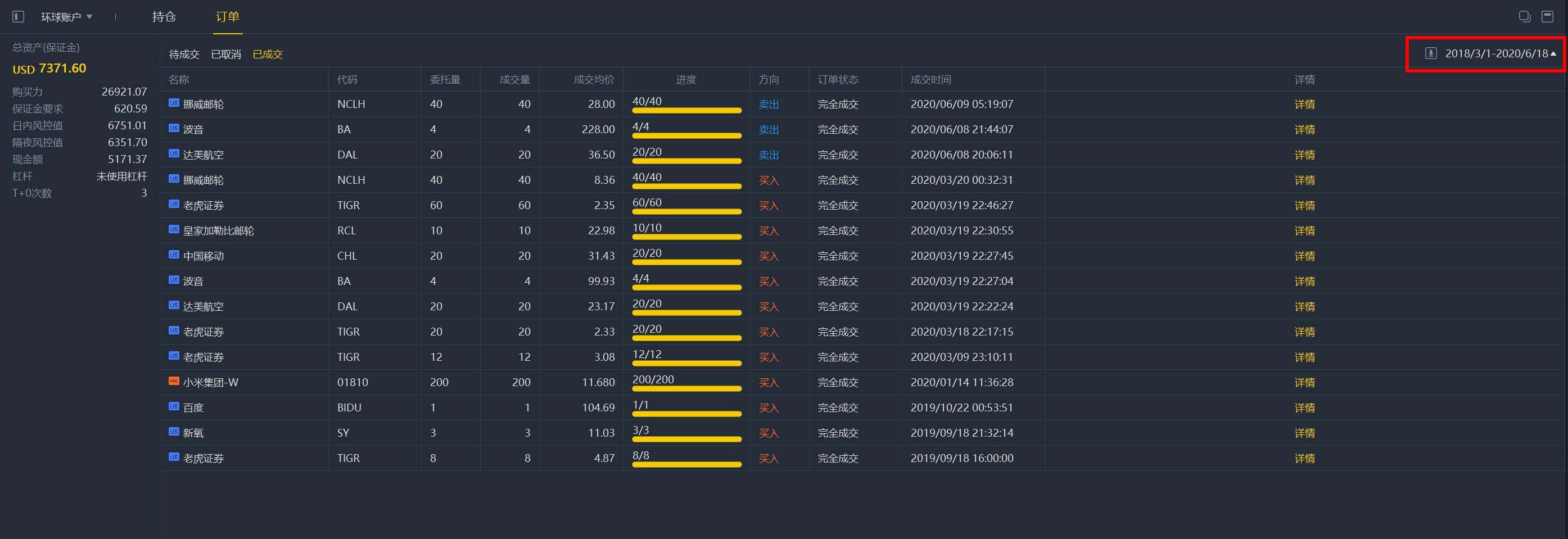Select the 已取消 cancelled orders filter
The width and height of the screenshot is (1568, 539).
pos(227,54)
